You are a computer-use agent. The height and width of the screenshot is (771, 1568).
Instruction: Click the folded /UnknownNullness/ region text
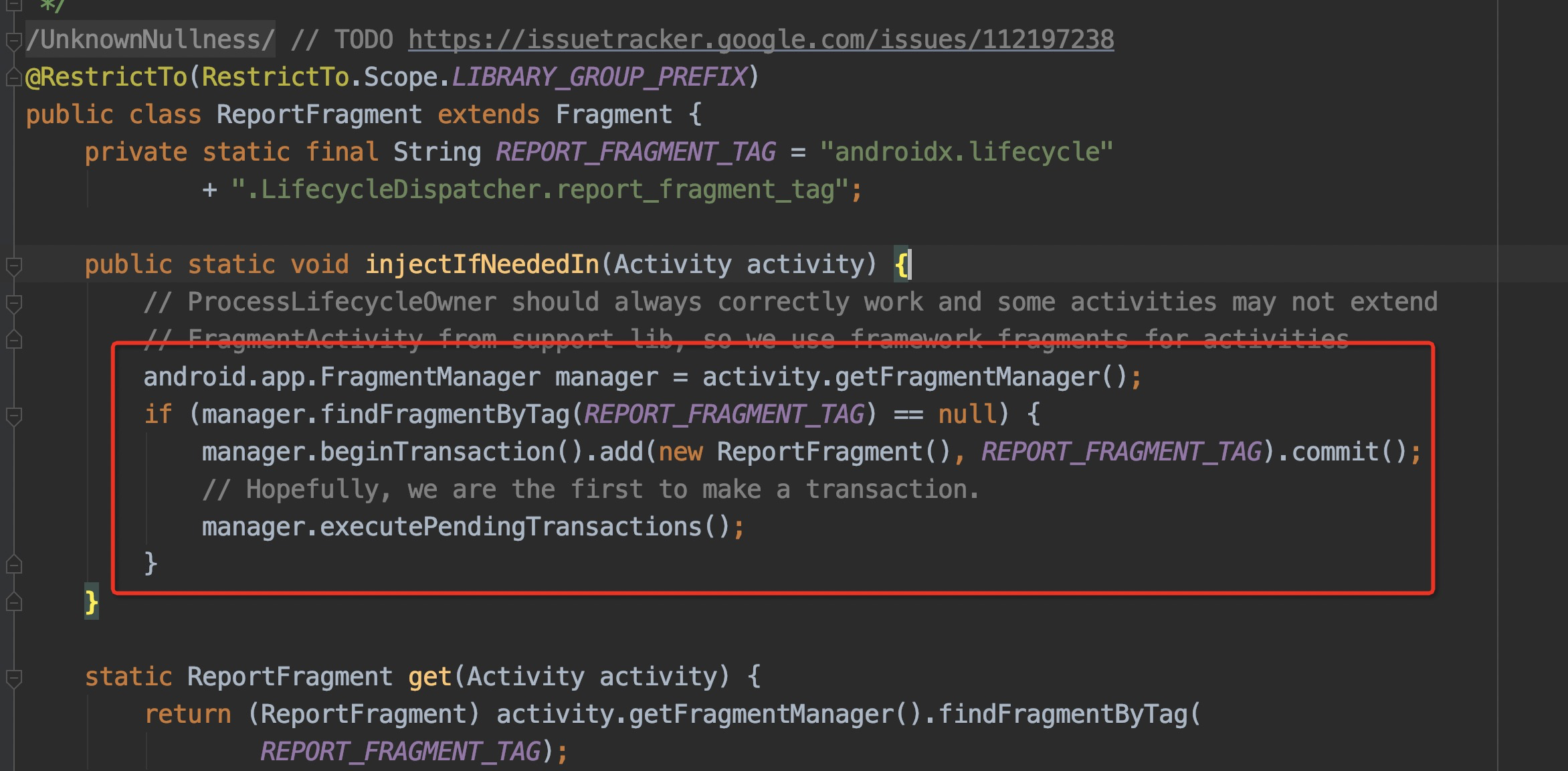click(150, 39)
